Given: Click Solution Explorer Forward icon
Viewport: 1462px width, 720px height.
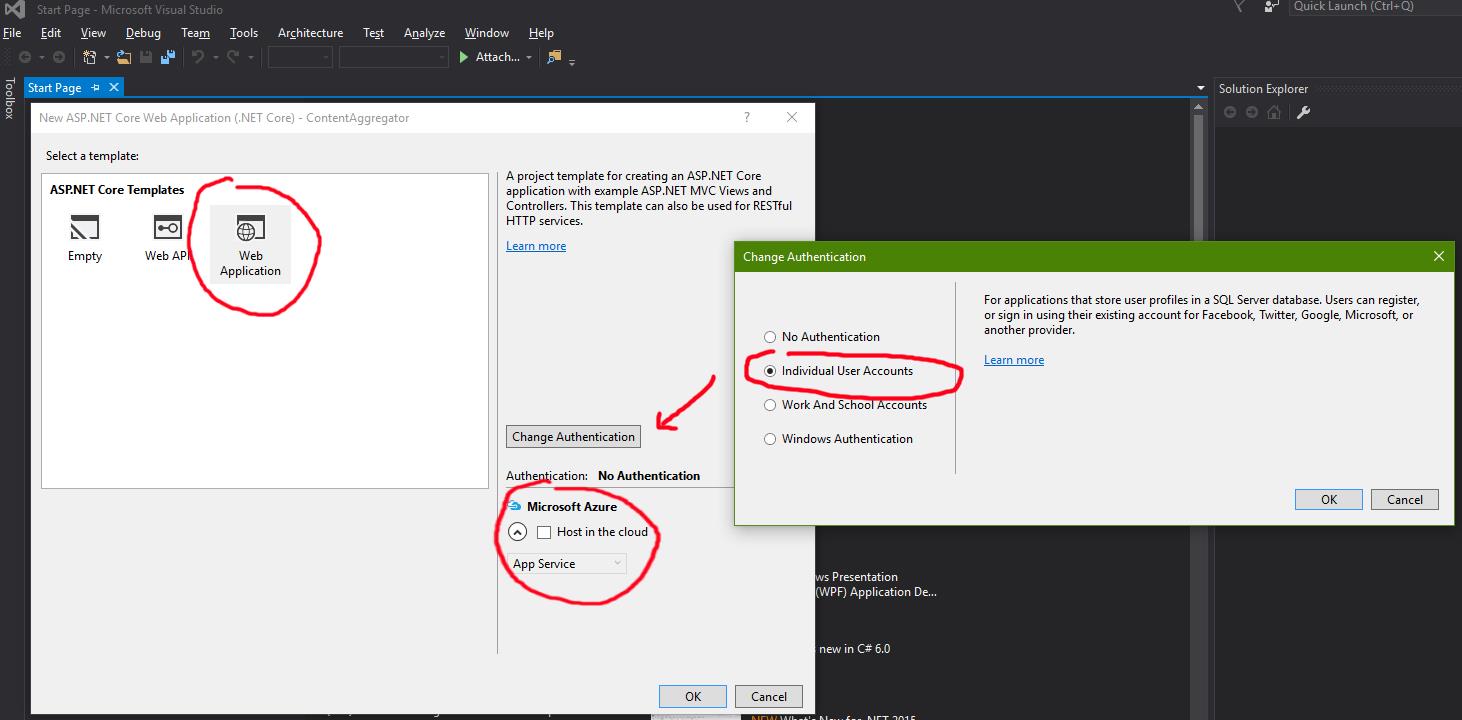Looking at the screenshot, I should 1252,113.
